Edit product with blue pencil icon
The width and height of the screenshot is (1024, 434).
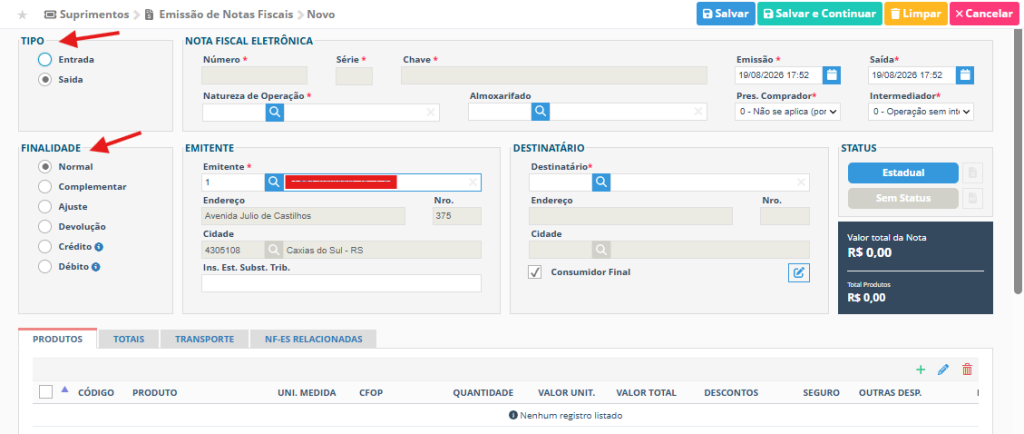coord(943,370)
